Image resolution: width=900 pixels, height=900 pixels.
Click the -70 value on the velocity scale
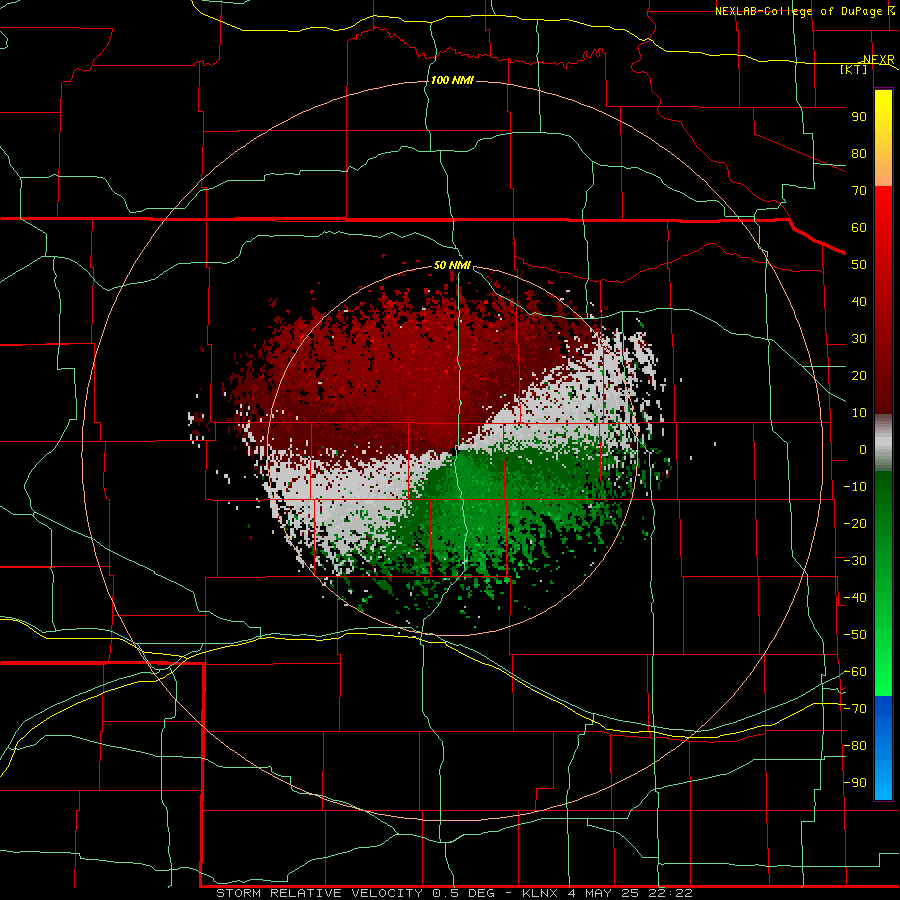(855, 709)
